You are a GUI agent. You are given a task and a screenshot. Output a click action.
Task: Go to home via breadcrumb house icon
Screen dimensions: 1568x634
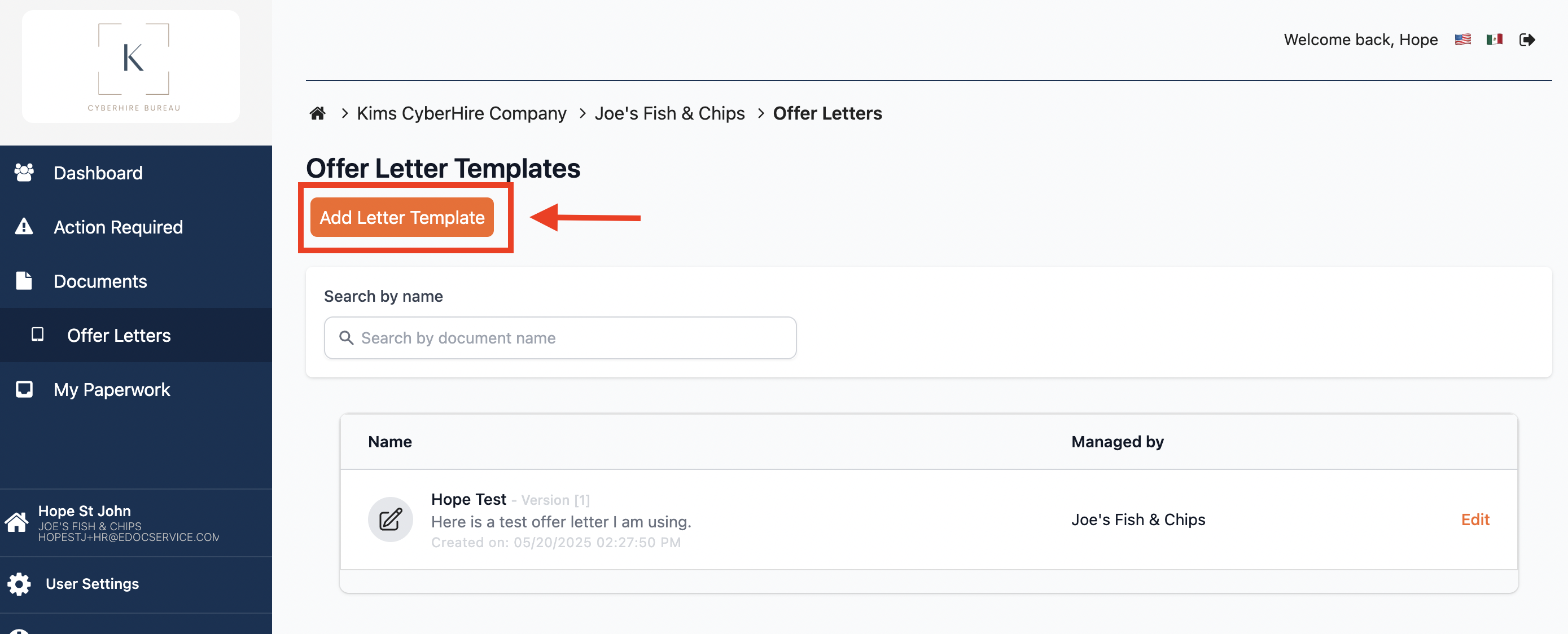point(317,113)
